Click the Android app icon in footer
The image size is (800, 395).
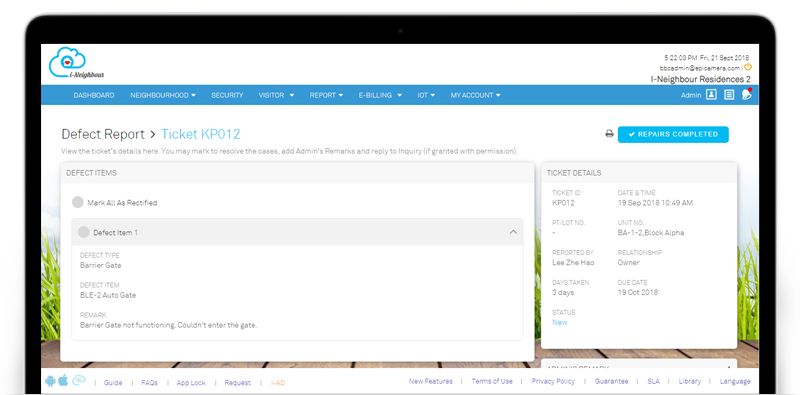(x=50, y=381)
